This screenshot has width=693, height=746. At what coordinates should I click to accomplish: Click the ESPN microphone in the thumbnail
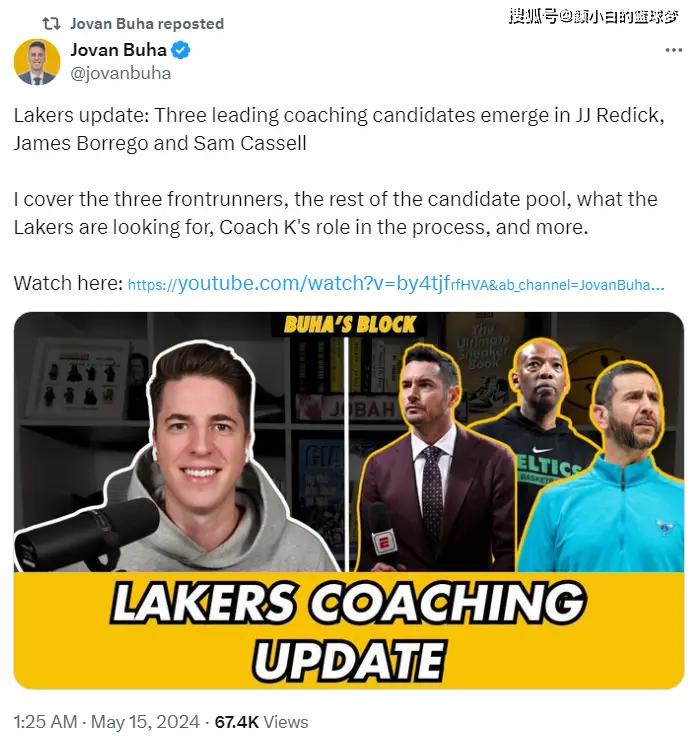381,535
